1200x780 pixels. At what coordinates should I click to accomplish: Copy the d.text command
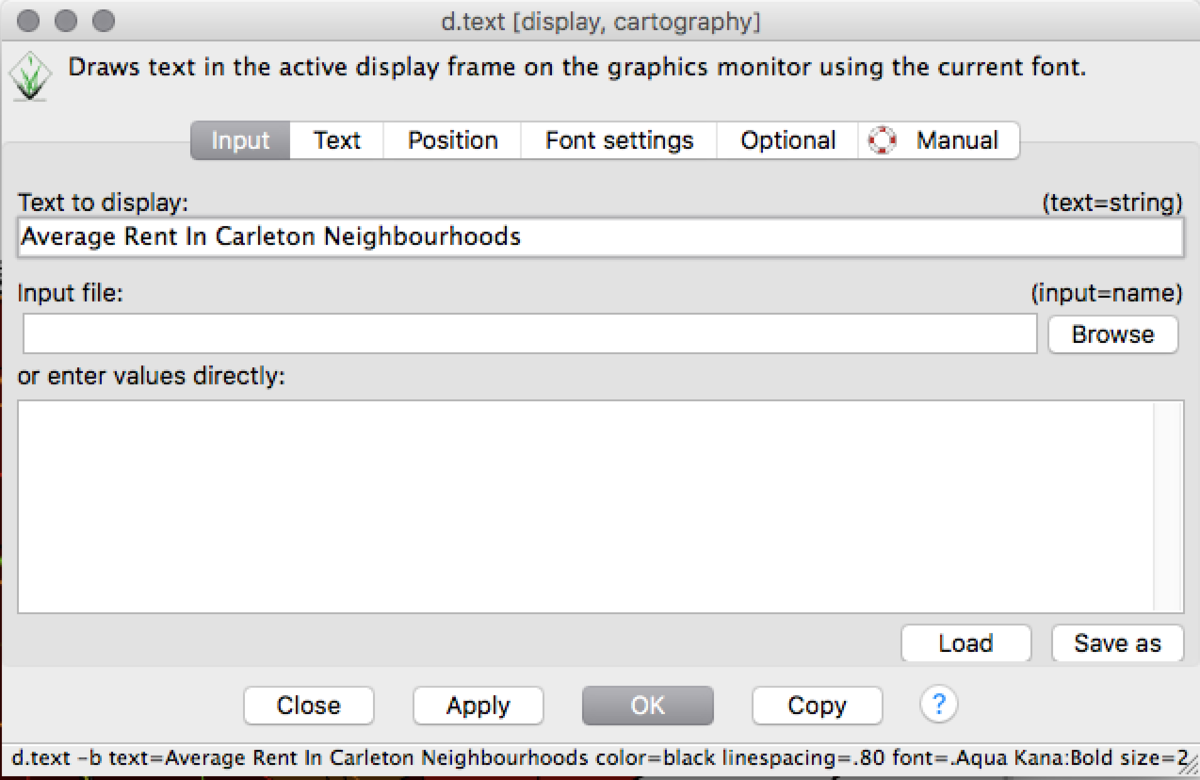[817, 706]
